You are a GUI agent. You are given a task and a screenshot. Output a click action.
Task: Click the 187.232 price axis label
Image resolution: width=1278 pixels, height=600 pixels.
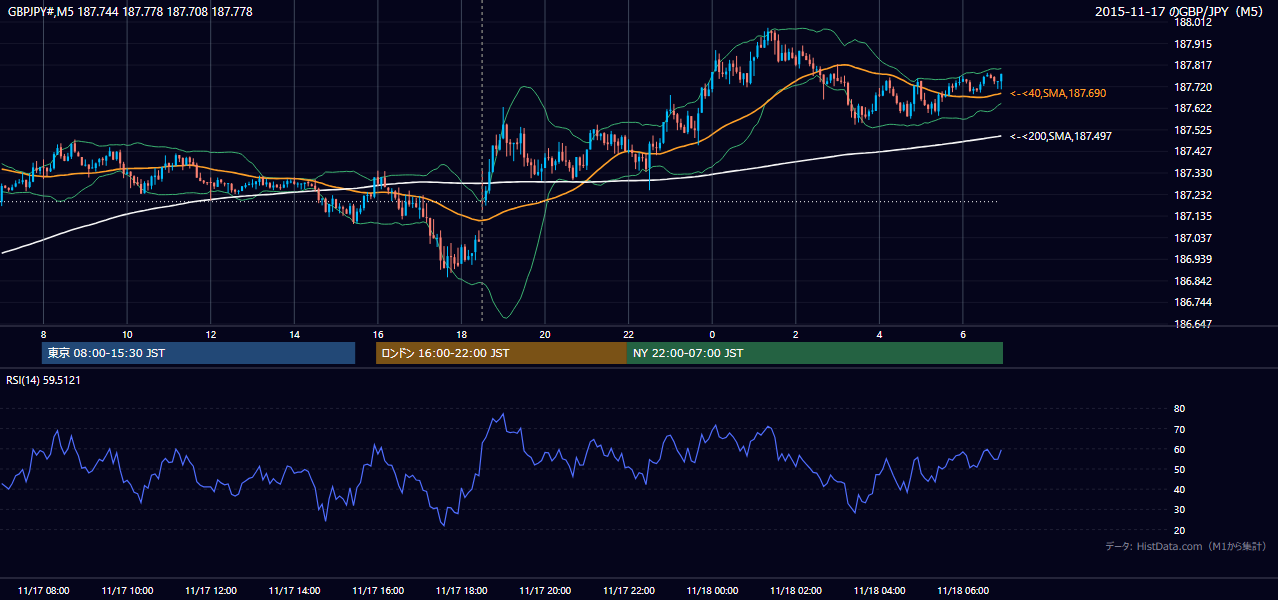coord(1193,196)
